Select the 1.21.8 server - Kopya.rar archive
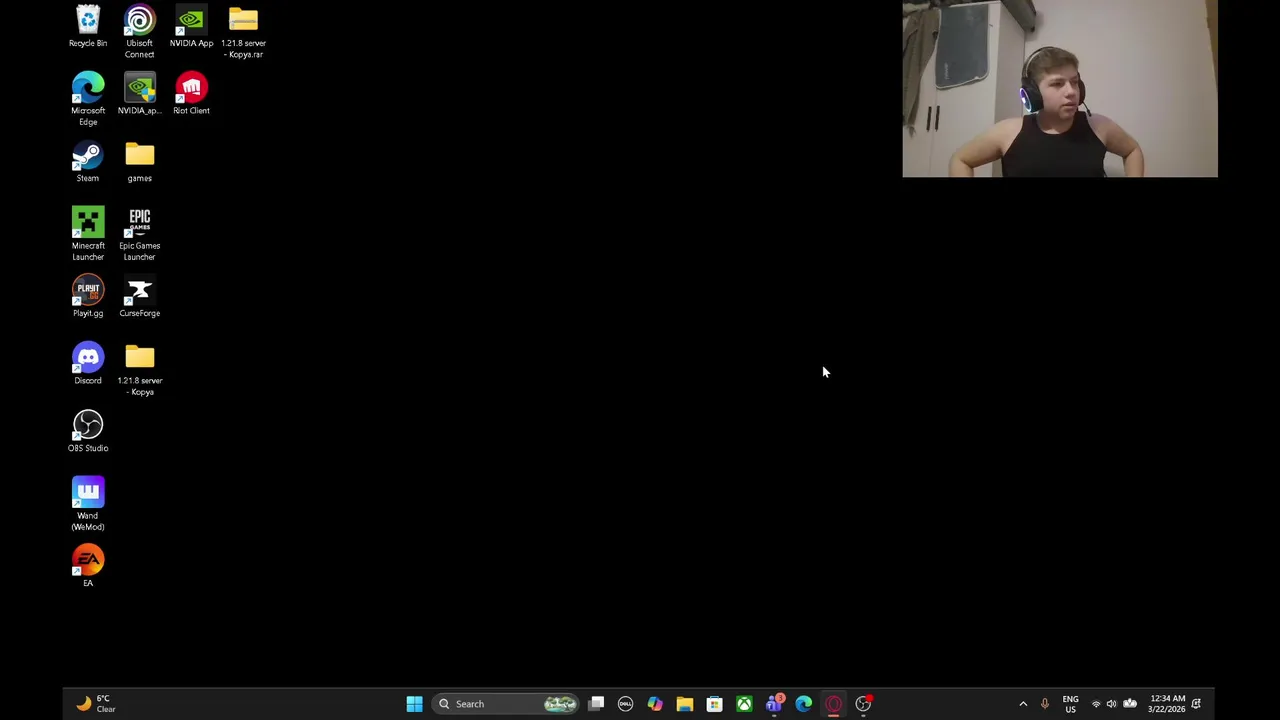 tap(243, 32)
